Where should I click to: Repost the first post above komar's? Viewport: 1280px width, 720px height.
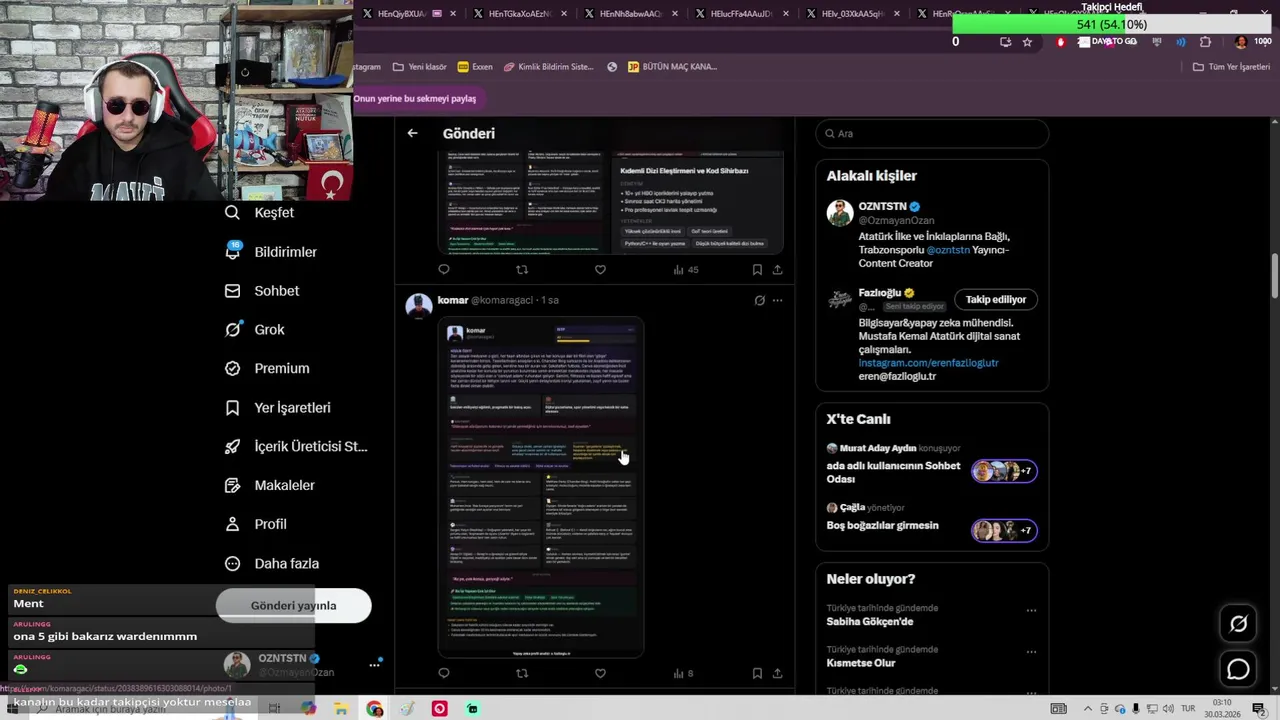[522, 270]
